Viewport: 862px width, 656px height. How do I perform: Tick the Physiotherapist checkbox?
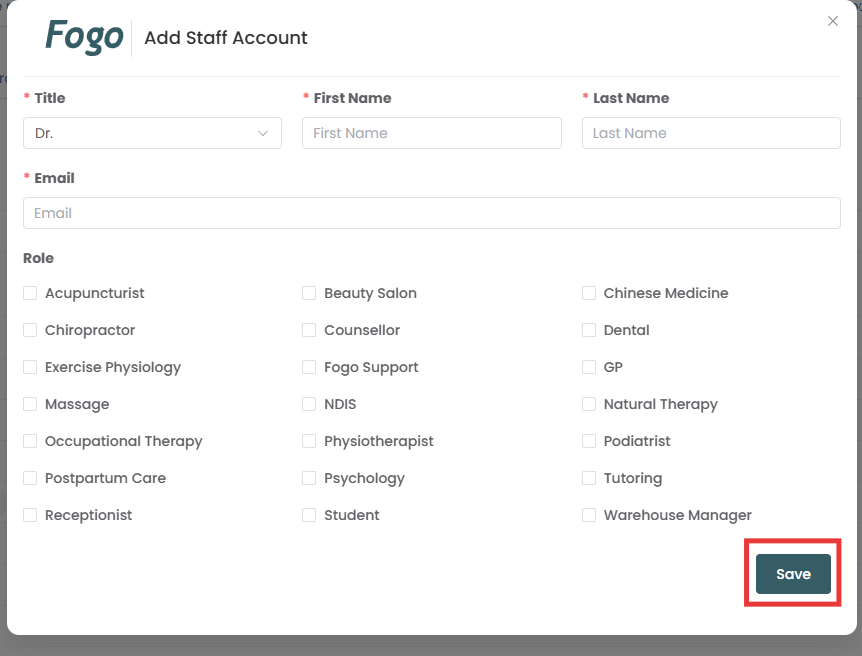coord(309,441)
